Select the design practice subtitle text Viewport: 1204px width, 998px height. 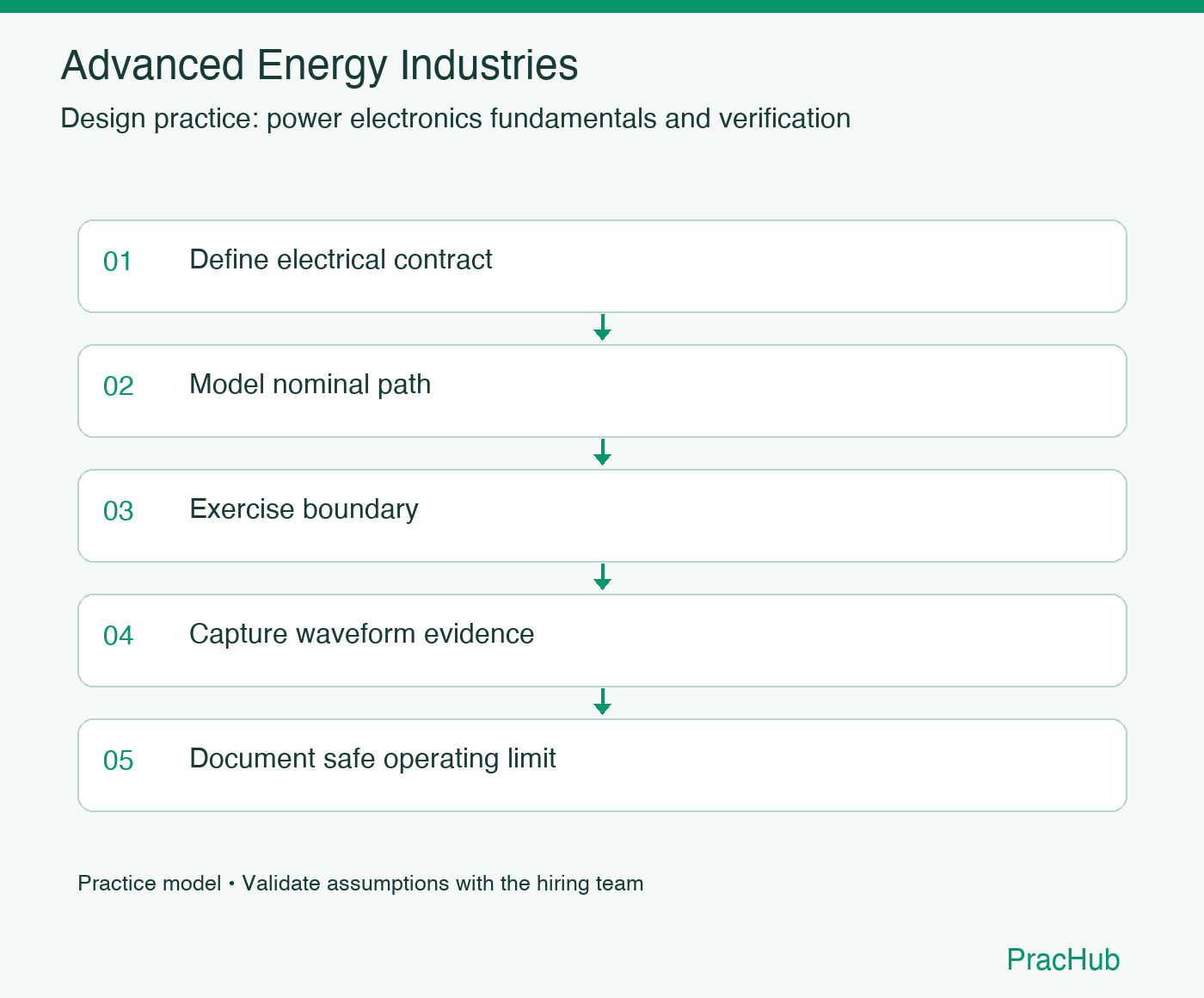[x=456, y=119]
